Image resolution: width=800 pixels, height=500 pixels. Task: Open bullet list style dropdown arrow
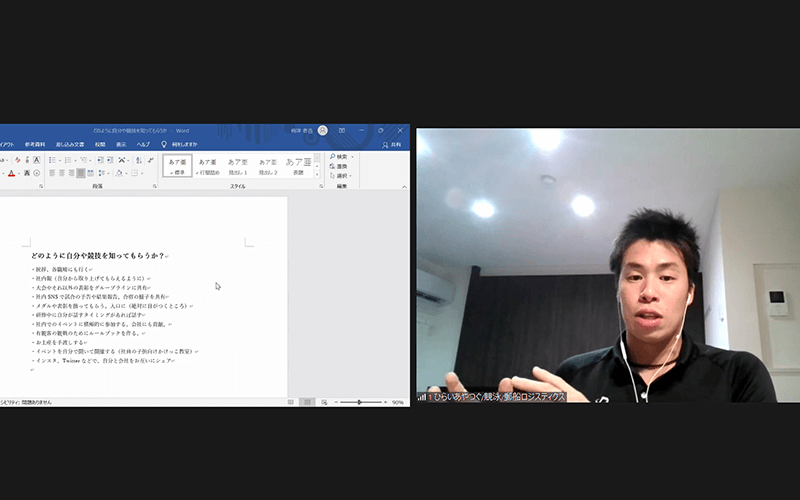[60, 160]
